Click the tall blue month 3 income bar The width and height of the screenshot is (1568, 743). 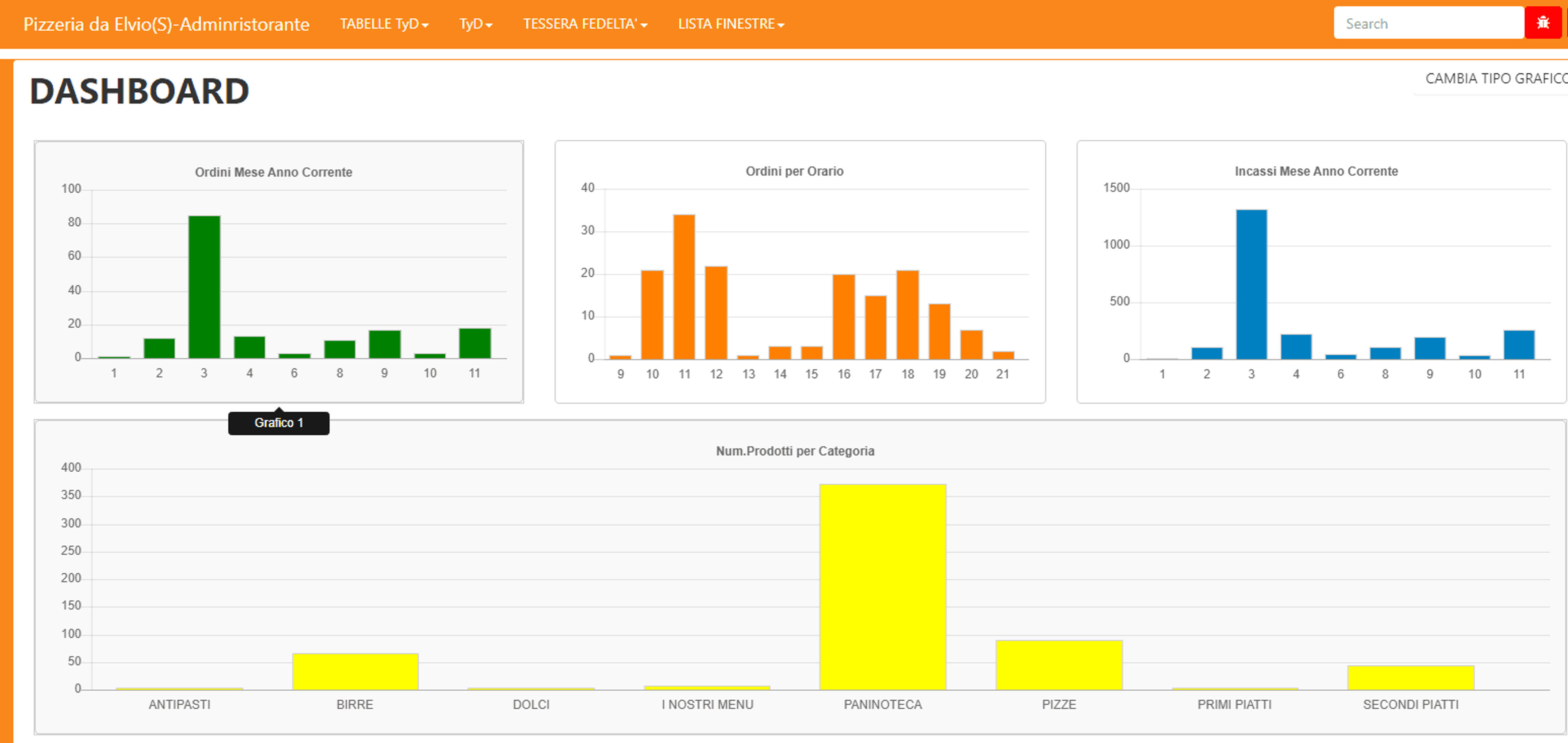[1252, 284]
